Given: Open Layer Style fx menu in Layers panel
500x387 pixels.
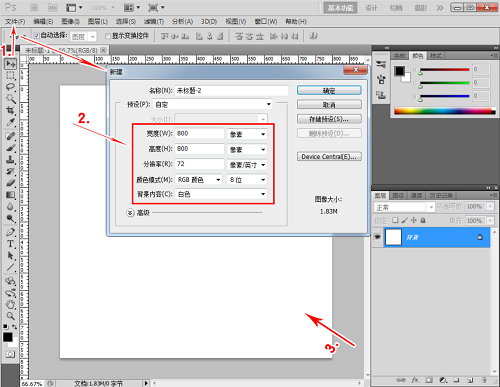Looking at the screenshot, I should point(415,380).
